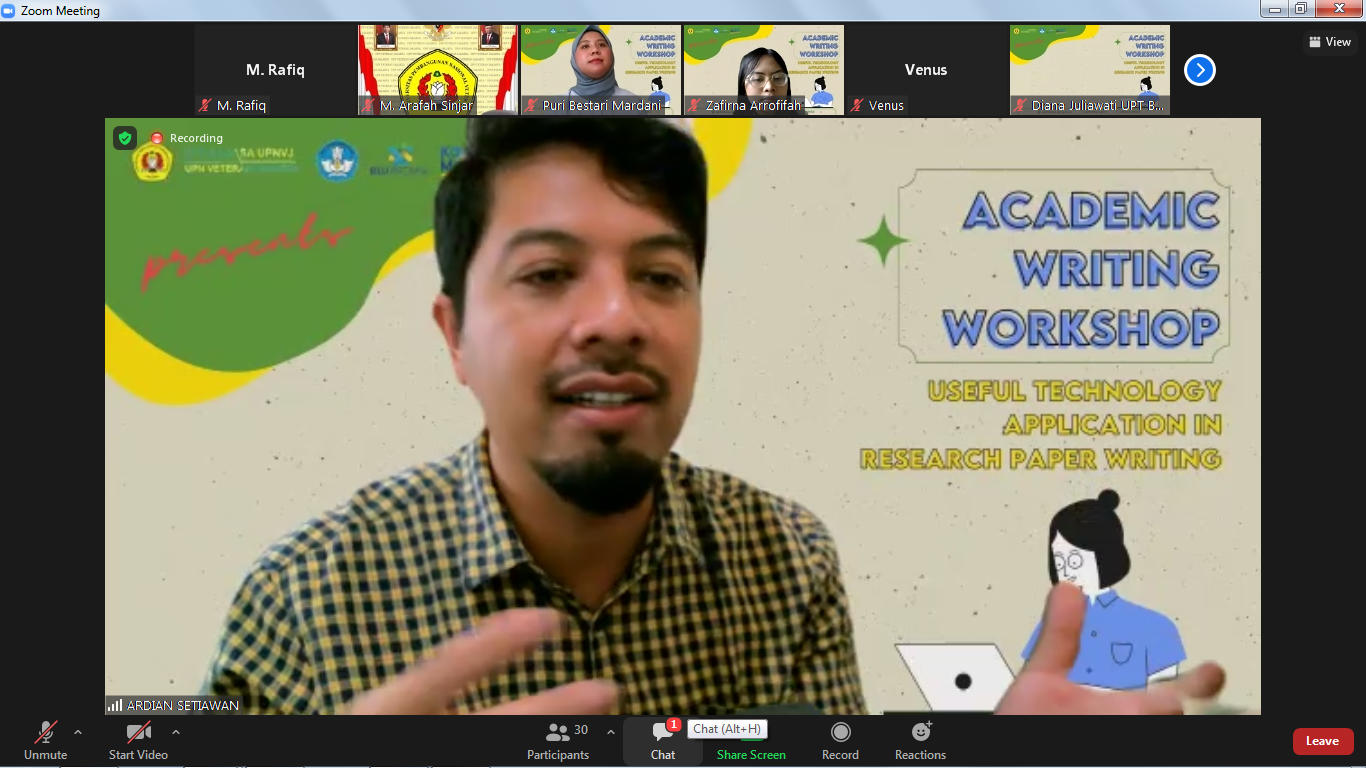1366x768 pixels.
Task: Click the Zoom Meeting title bar icon
Action: (x=9, y=10)
